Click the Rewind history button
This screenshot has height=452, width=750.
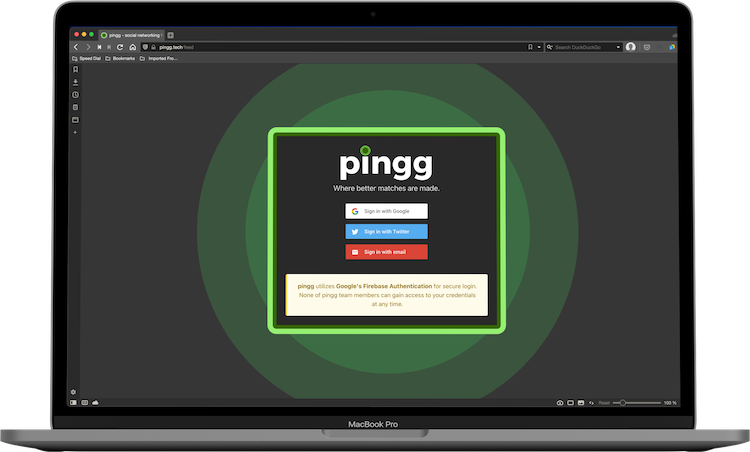(99, 47)
